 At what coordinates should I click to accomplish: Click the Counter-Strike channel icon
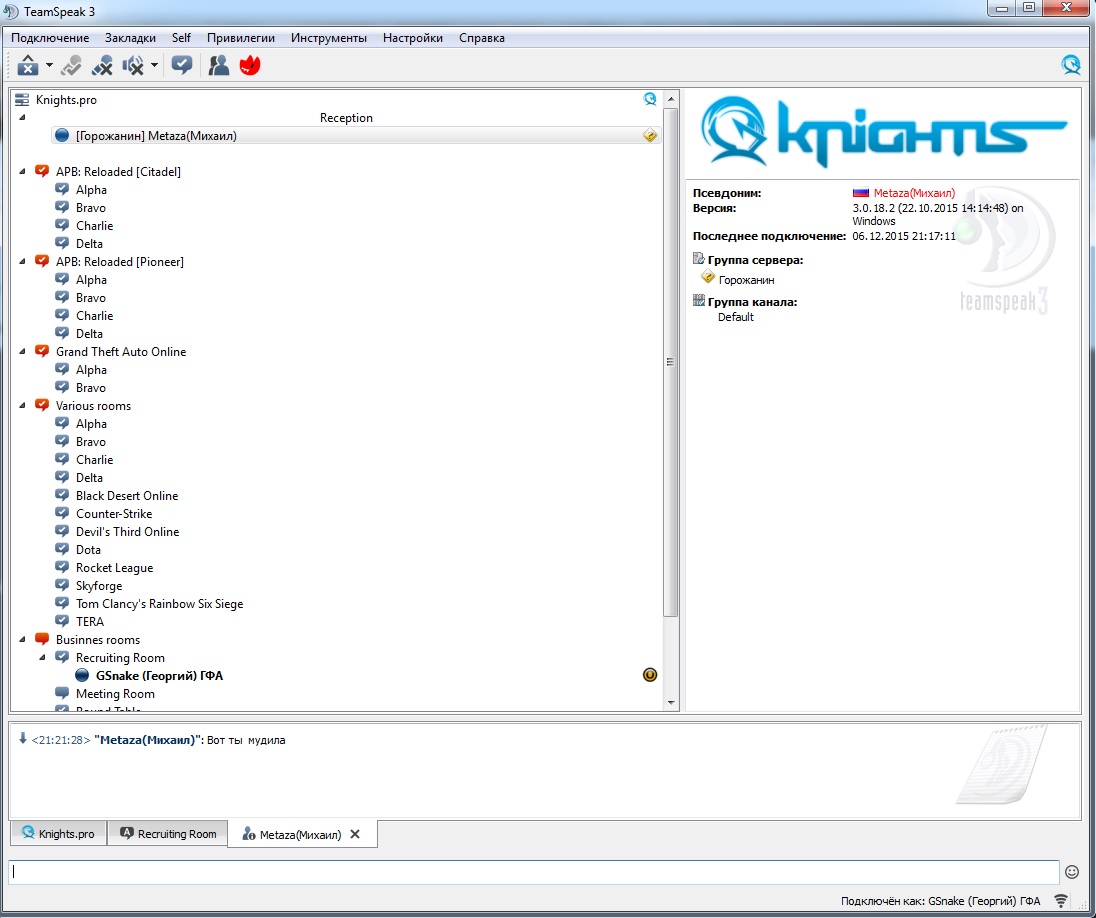[62, 513]
